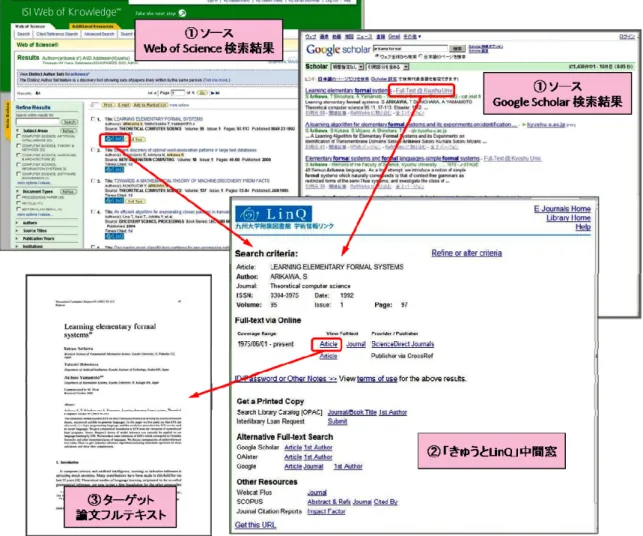
Task: Click Search button in Refine Results
Action: (69, 122)
